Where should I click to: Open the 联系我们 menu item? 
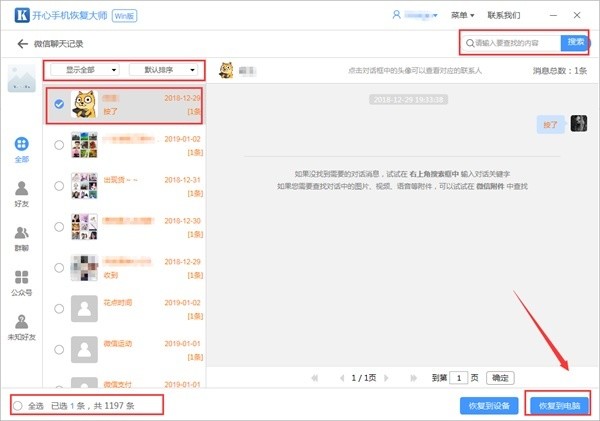(504, 15)
